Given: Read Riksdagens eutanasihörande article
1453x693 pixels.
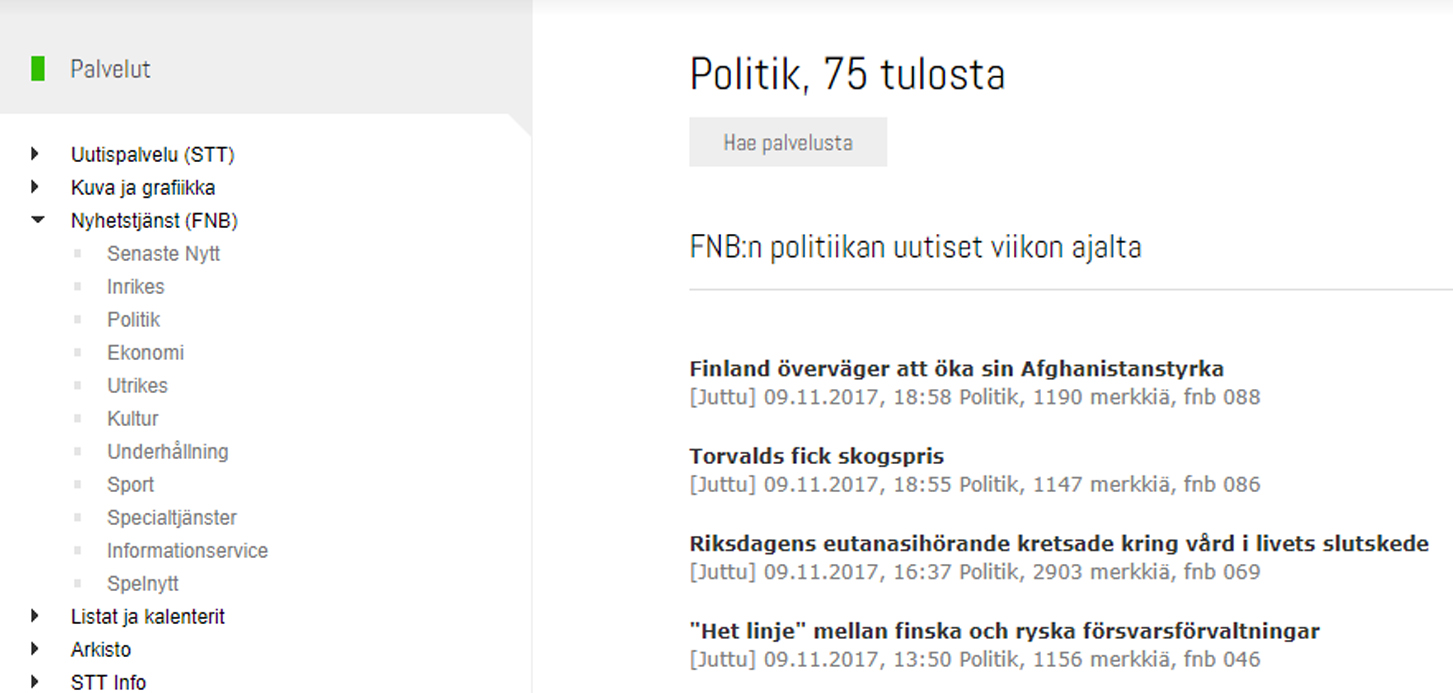Looking at the screenshot, I should [1058, 544].
